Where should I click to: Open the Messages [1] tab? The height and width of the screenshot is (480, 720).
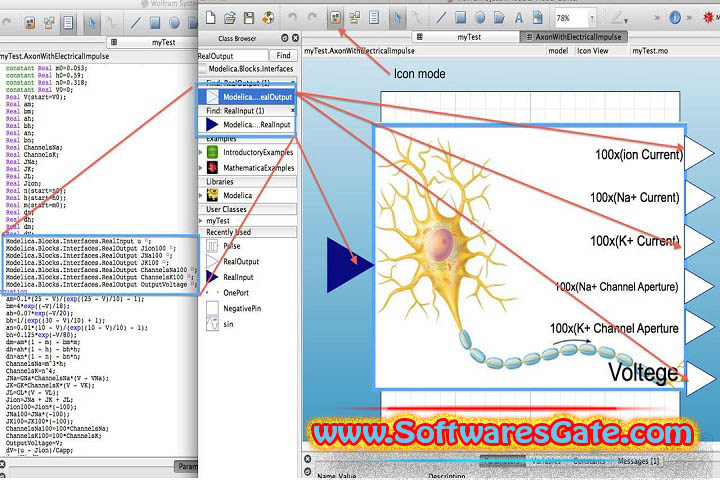click(x=638, y=461)
